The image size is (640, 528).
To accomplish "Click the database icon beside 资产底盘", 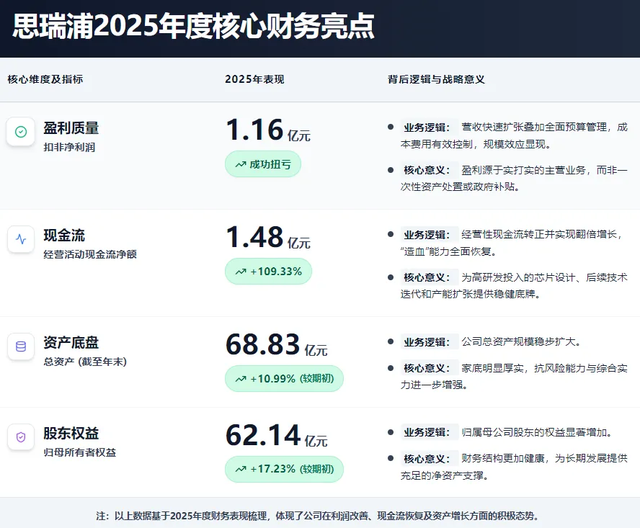I will pyautogui.click(x=21, y=346).
